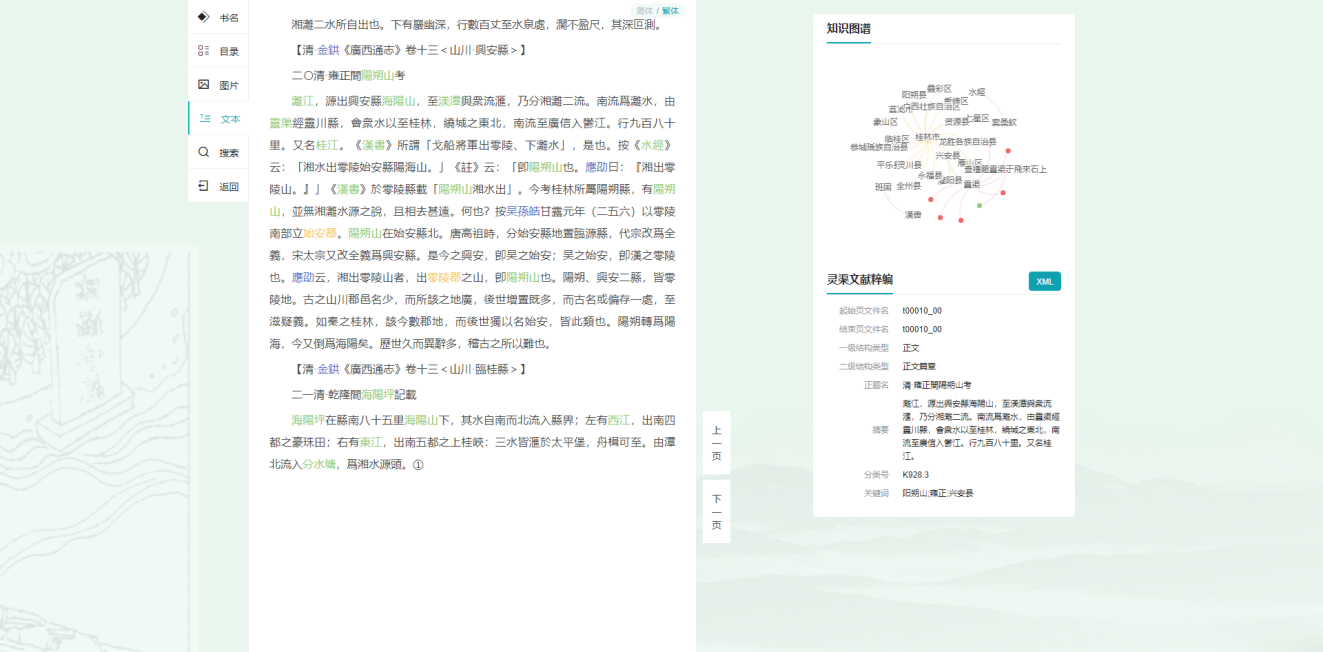Open the 桂江 highlighted term link
This screenshot has width=1323, height=652.
tap(327, 145)
